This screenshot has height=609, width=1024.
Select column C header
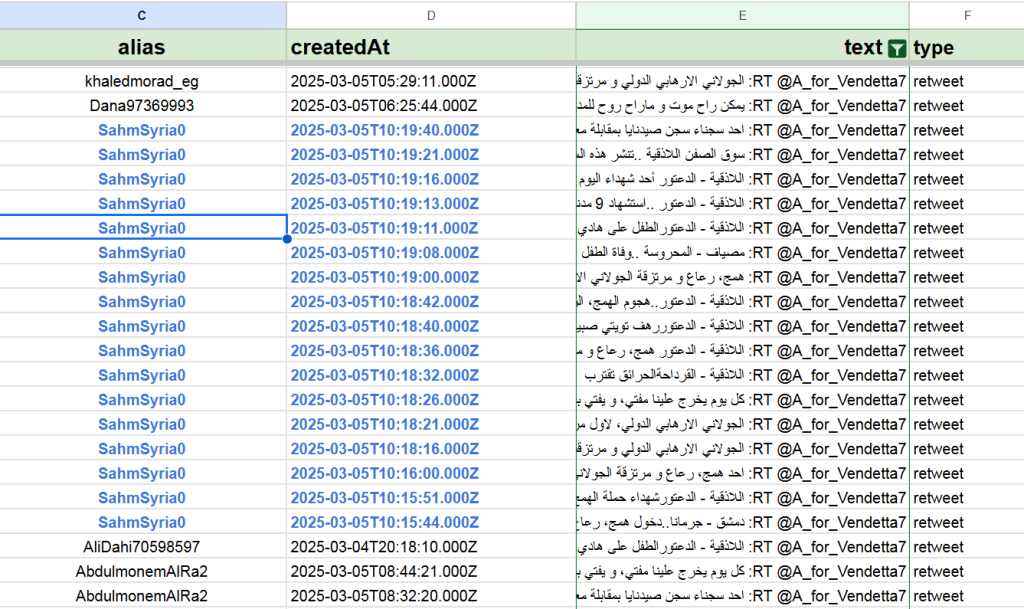142,15
